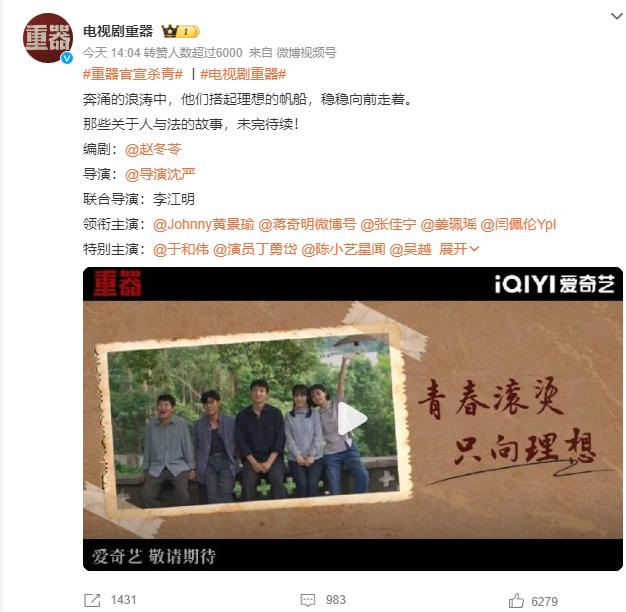Click the red 重器 logo in video
The height and width of the screenshot is (612, 626).
click(x=117, y=283)
